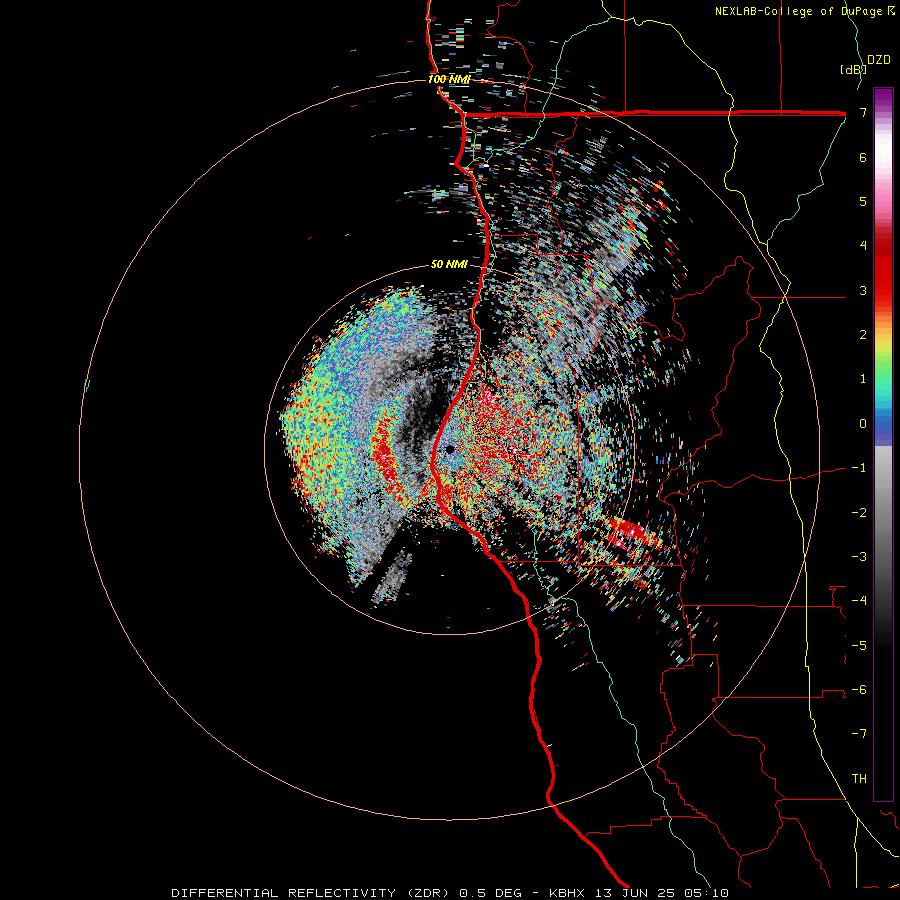900x900 pixels.
Task: Click the color scale value -2
Action: [x=859, y=512]
